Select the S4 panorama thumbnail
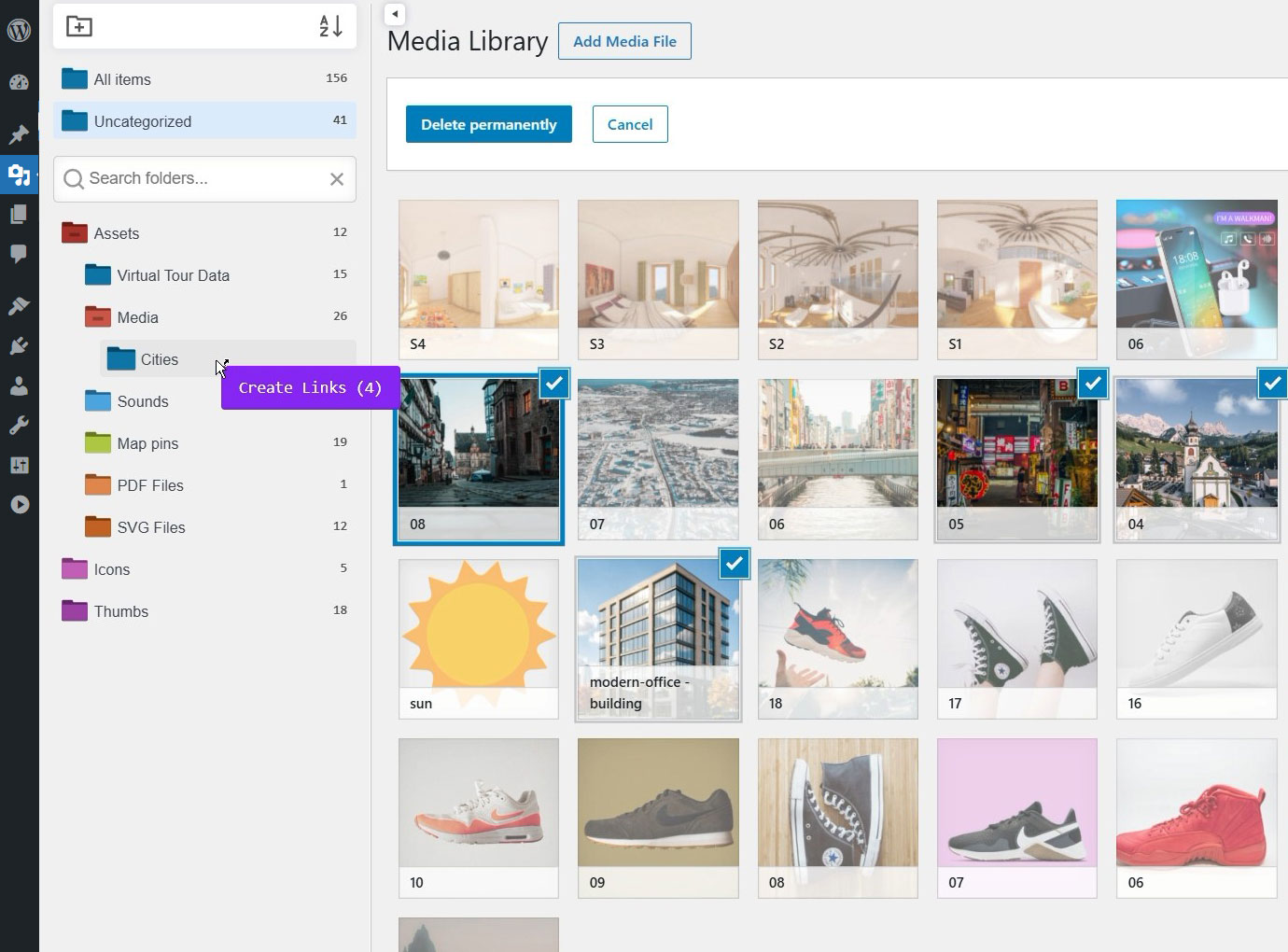The width and height of the screenshot is (1288, 952). point(479,280)
